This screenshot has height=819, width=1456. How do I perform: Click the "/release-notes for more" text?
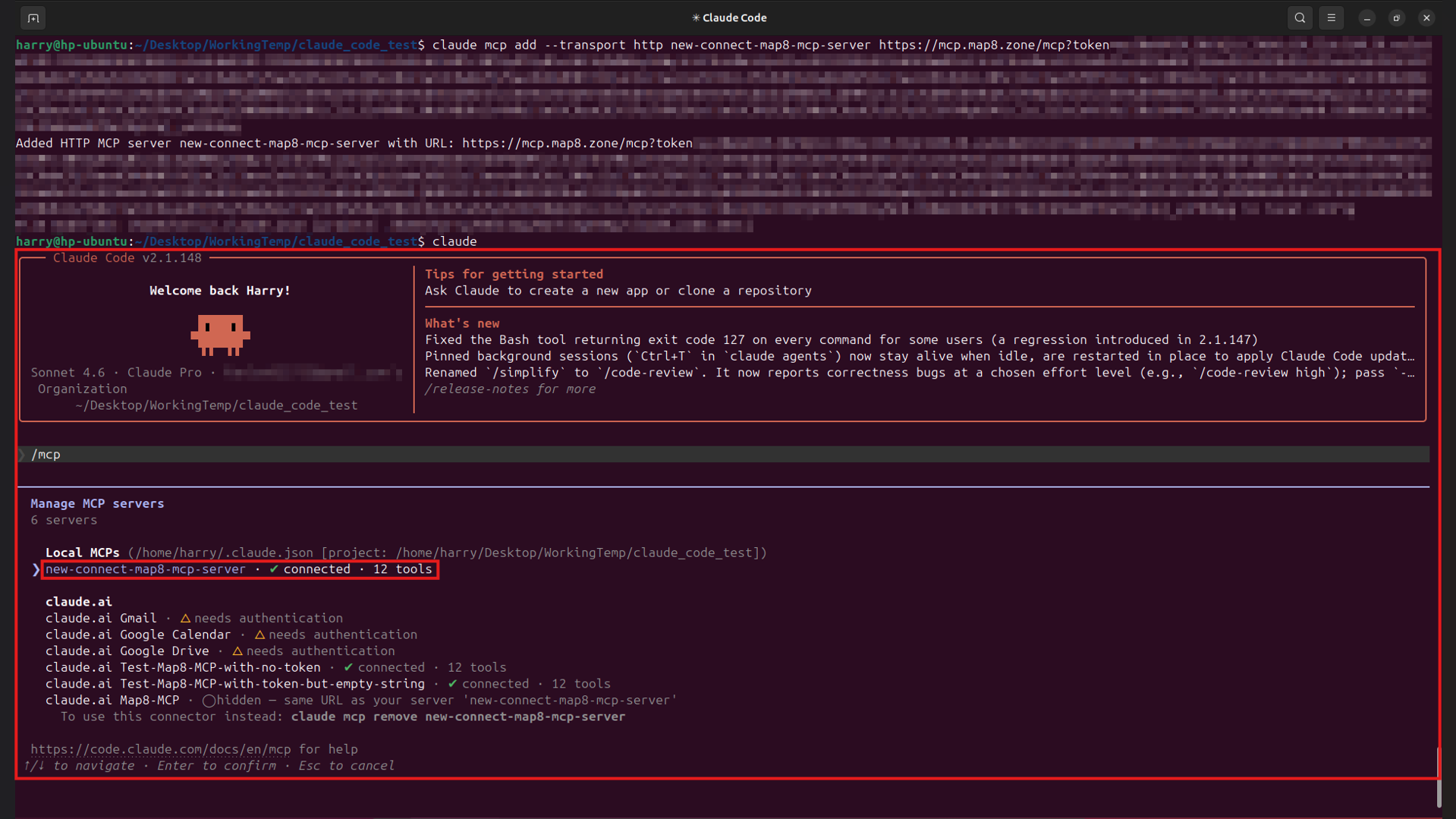510,389
